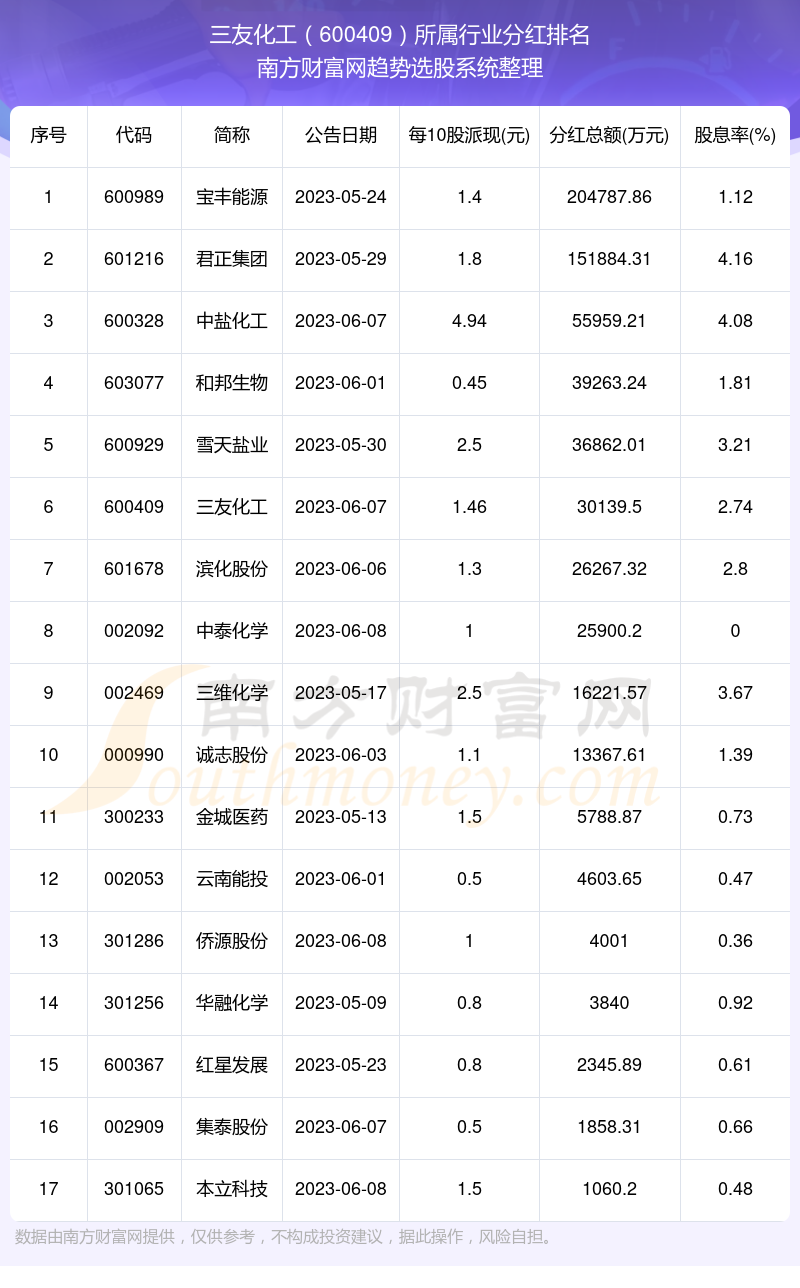Select stock name 宝丰能源
Image resolution: width=800 pixels, height=1288 pixels.
(x=232, y=197)
